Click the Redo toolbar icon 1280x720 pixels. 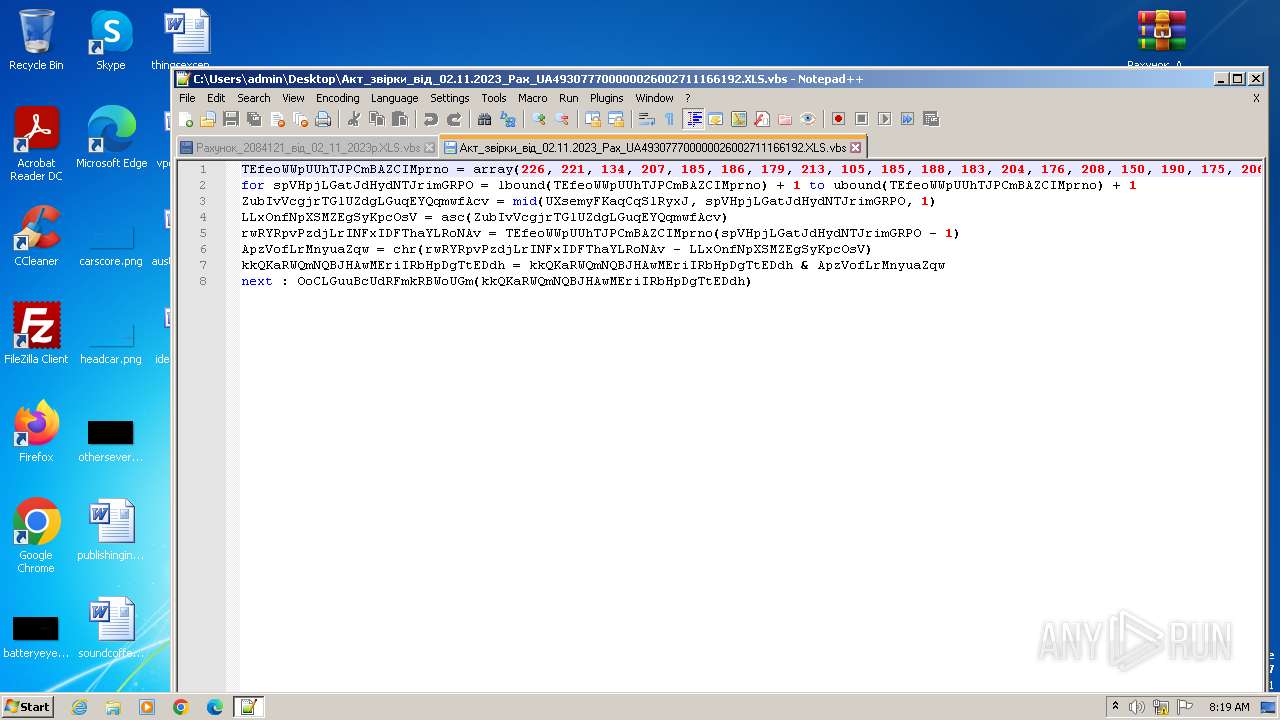[453, 119]
